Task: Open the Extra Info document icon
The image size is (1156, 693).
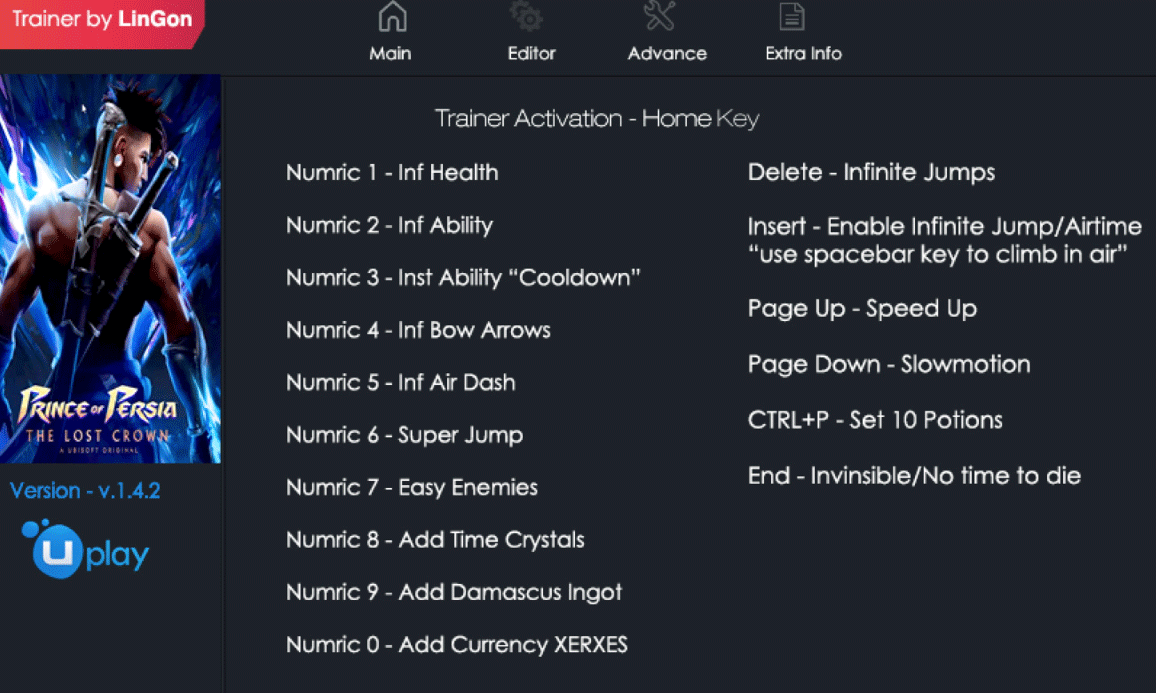Action: 792,17
